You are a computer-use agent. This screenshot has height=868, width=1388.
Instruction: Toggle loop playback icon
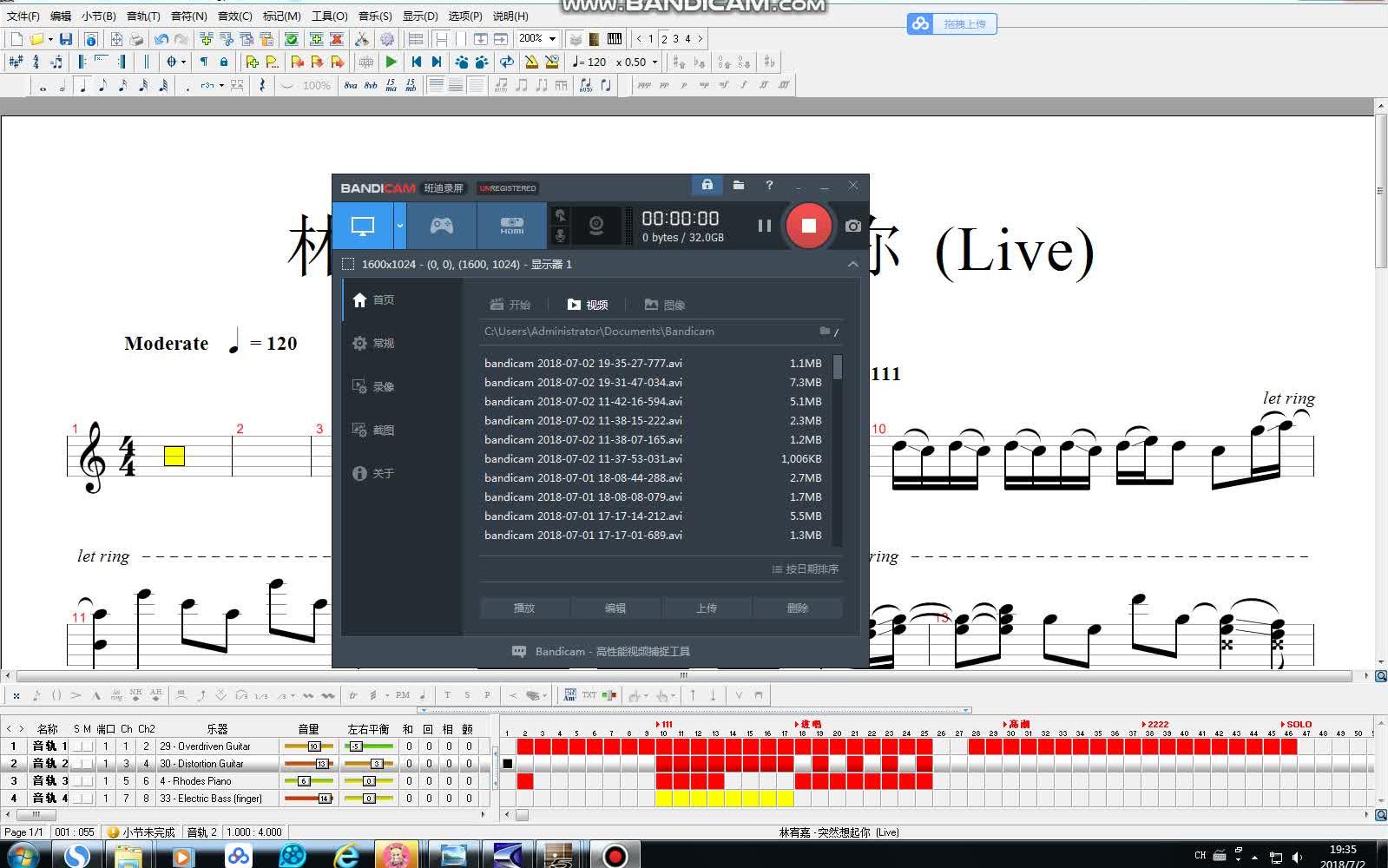(x=507, y=62)
